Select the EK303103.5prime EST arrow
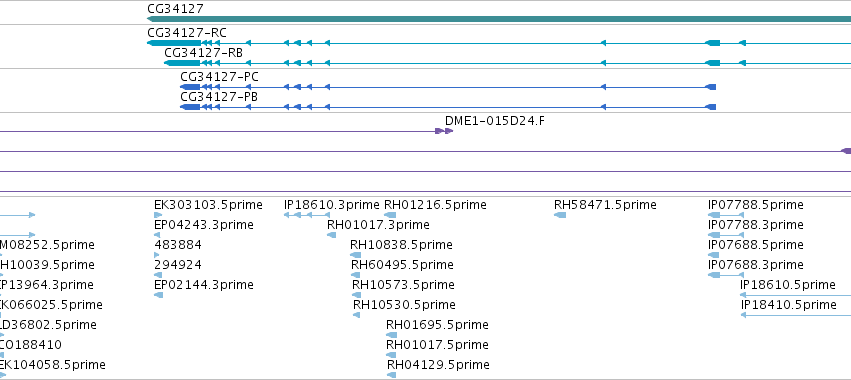 point(158,215)
